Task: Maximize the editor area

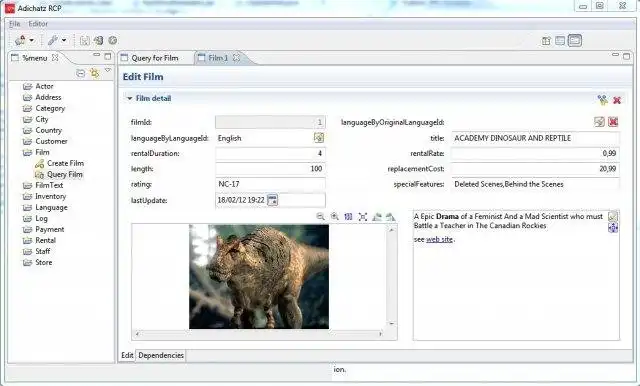Action: click(627, 56)
